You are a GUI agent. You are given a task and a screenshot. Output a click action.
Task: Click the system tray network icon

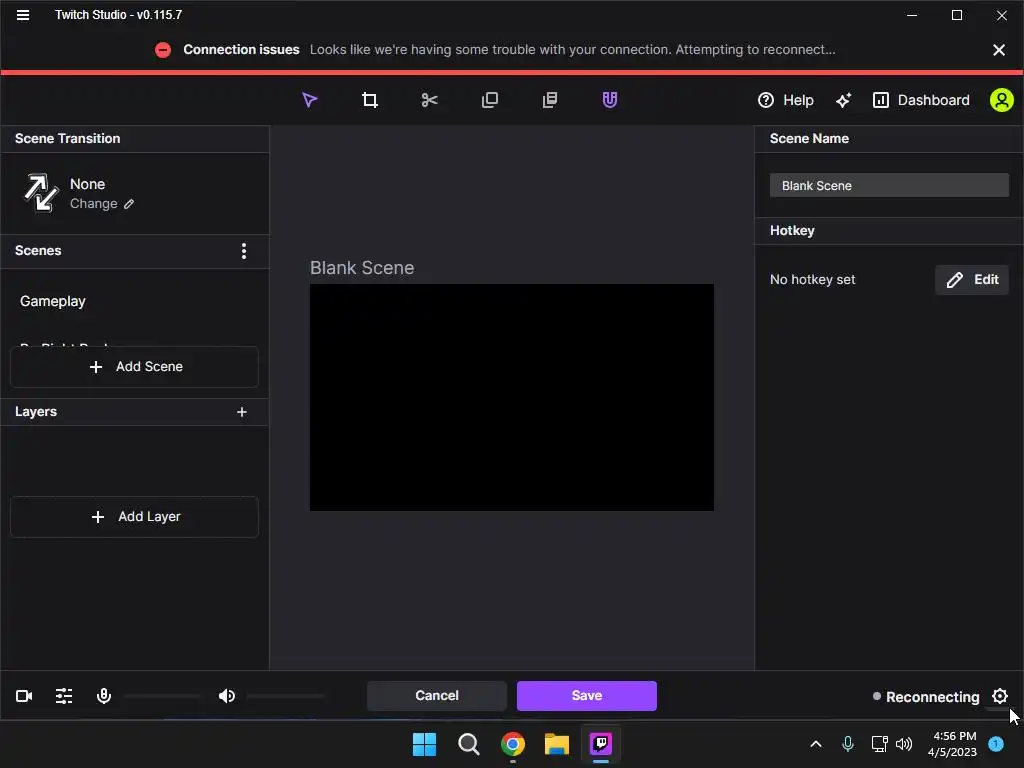879,744
